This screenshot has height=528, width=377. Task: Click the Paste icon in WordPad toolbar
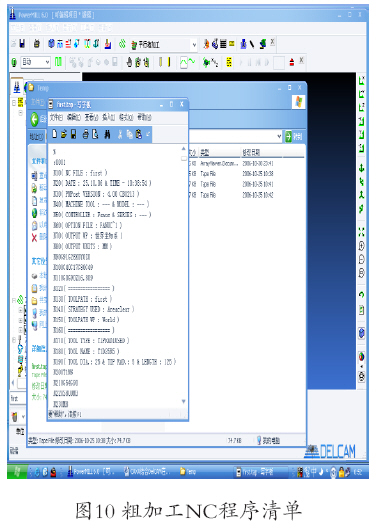click(x=138, y=134)
